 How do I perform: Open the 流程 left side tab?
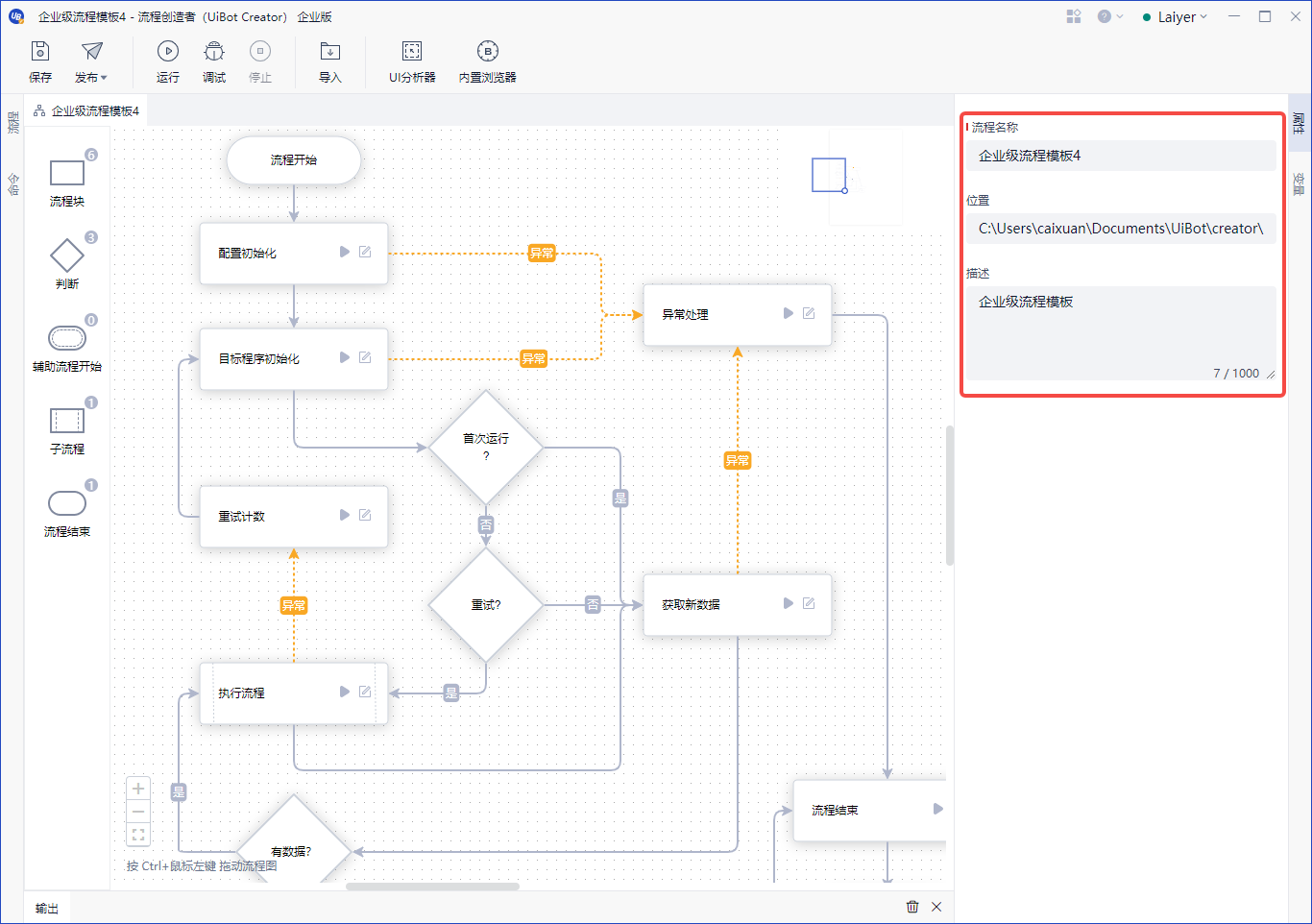pos(13,122)
